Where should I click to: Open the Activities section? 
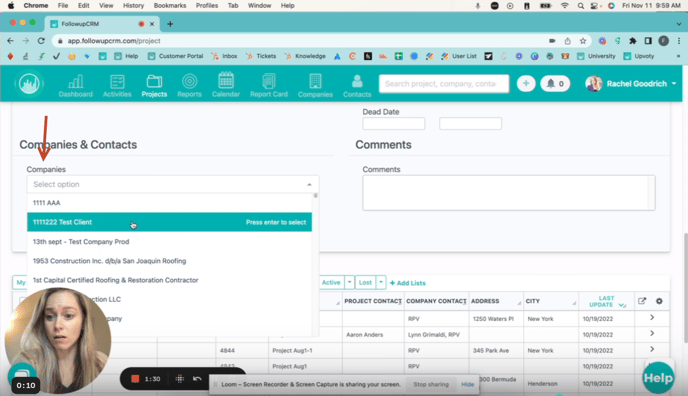coord(117,85)
